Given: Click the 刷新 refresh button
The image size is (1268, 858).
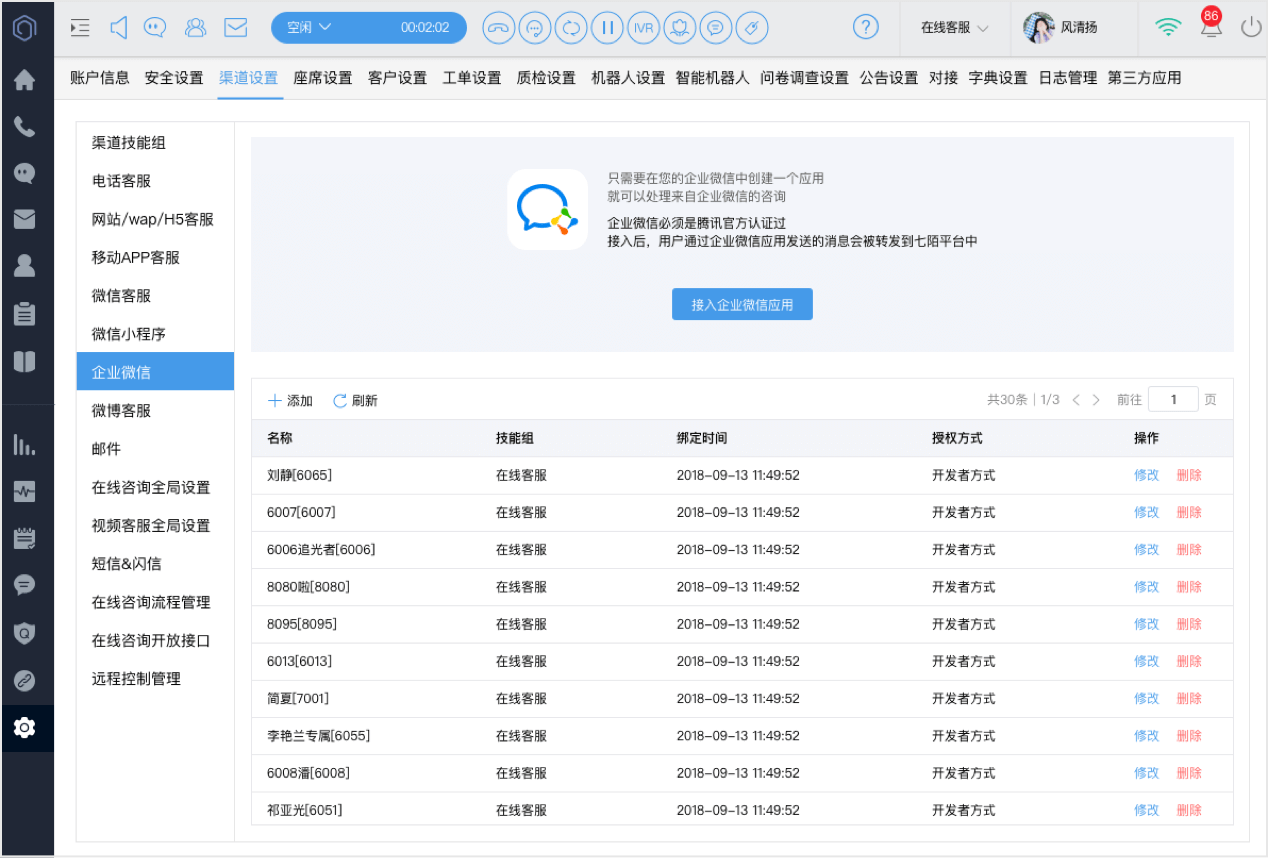Looking at the screenshot, I should [x=356, y=400].
